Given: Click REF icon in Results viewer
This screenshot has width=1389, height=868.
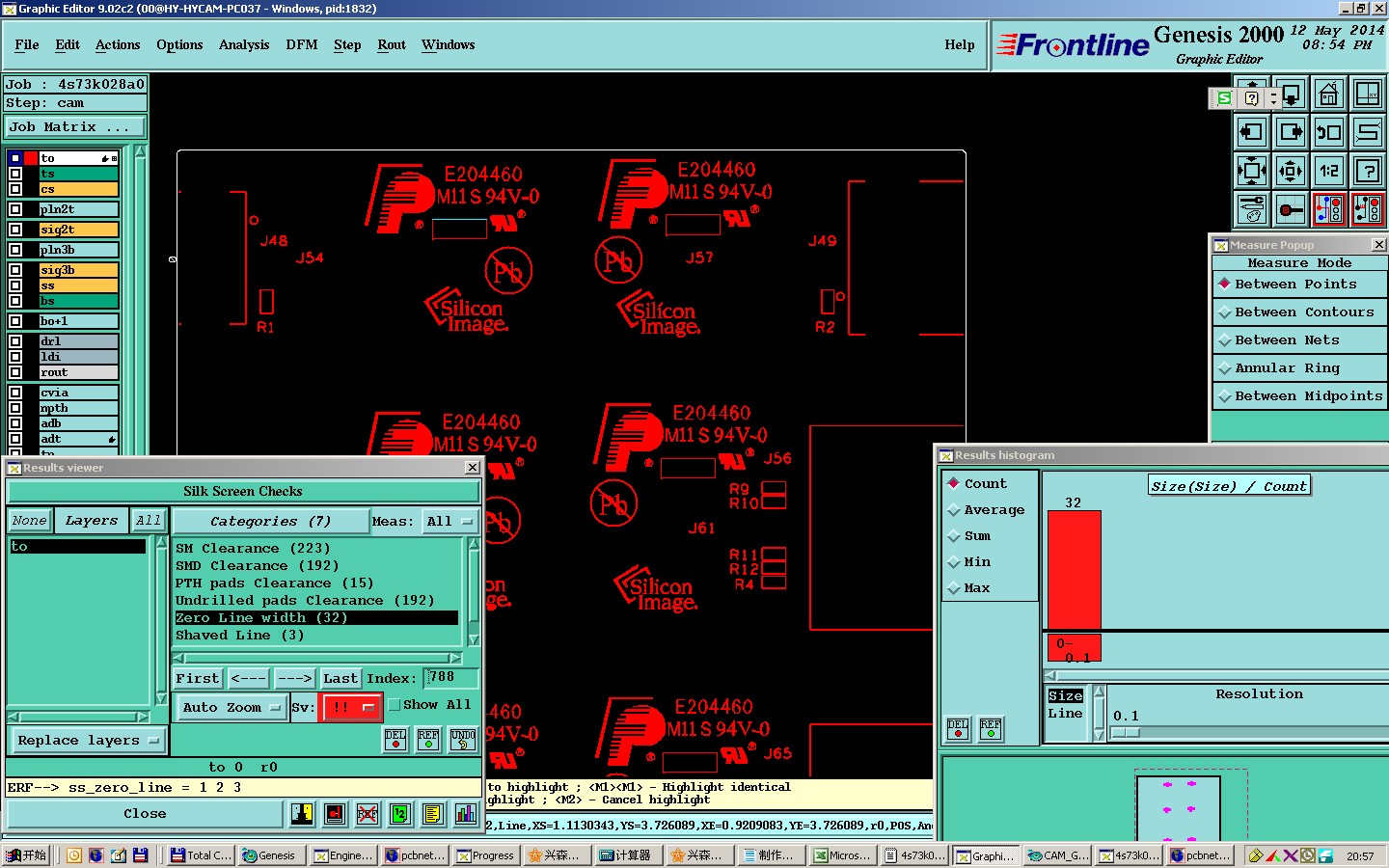Looking at the screenshot, I should point(428,740).
